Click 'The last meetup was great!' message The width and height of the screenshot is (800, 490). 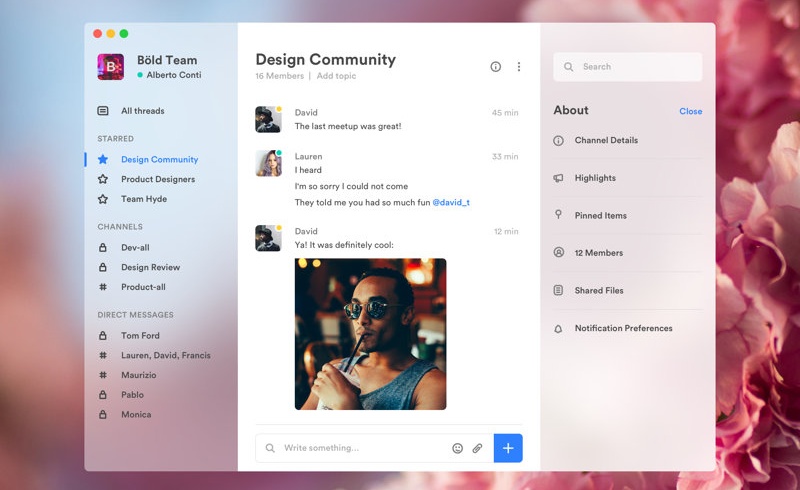[x=348, y=127]
